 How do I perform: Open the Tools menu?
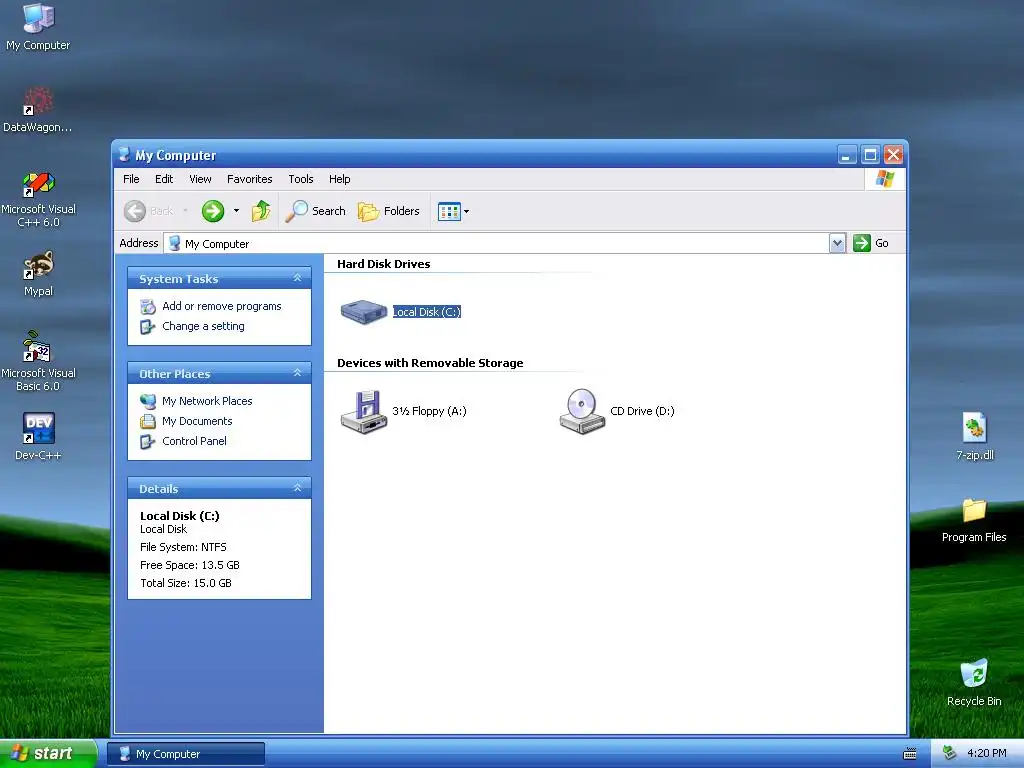[301, 179]
